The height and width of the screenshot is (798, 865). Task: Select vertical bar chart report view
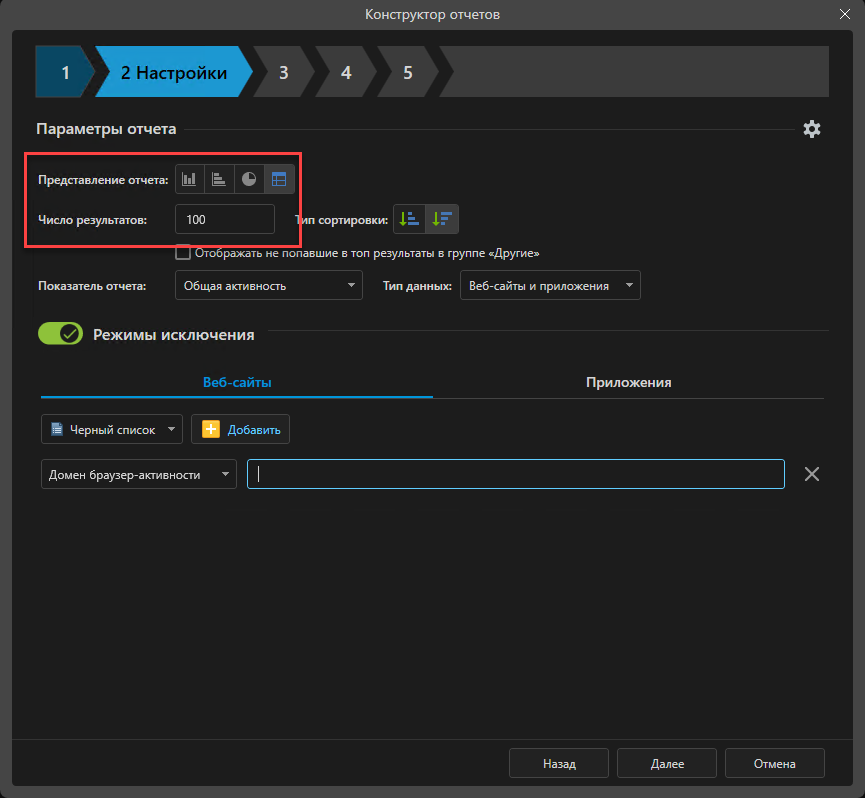pyautogui.click(x=190, y=179)
